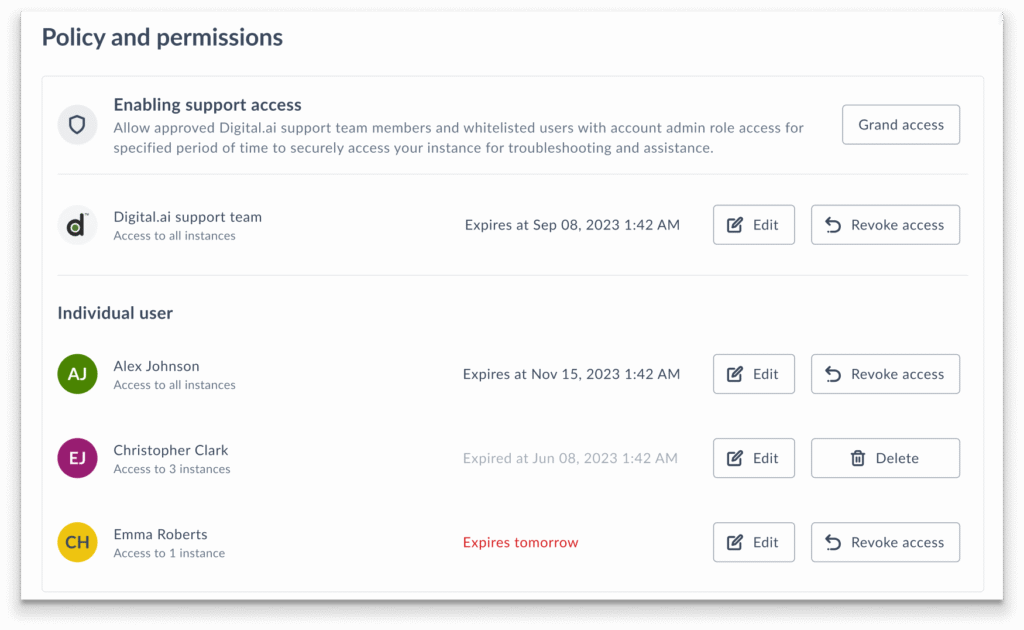Image resolution: width=1024 pixels, height=630 pixels.
Task: Revoke access for Digital.ai support team
Action: [x=885, y=225]
